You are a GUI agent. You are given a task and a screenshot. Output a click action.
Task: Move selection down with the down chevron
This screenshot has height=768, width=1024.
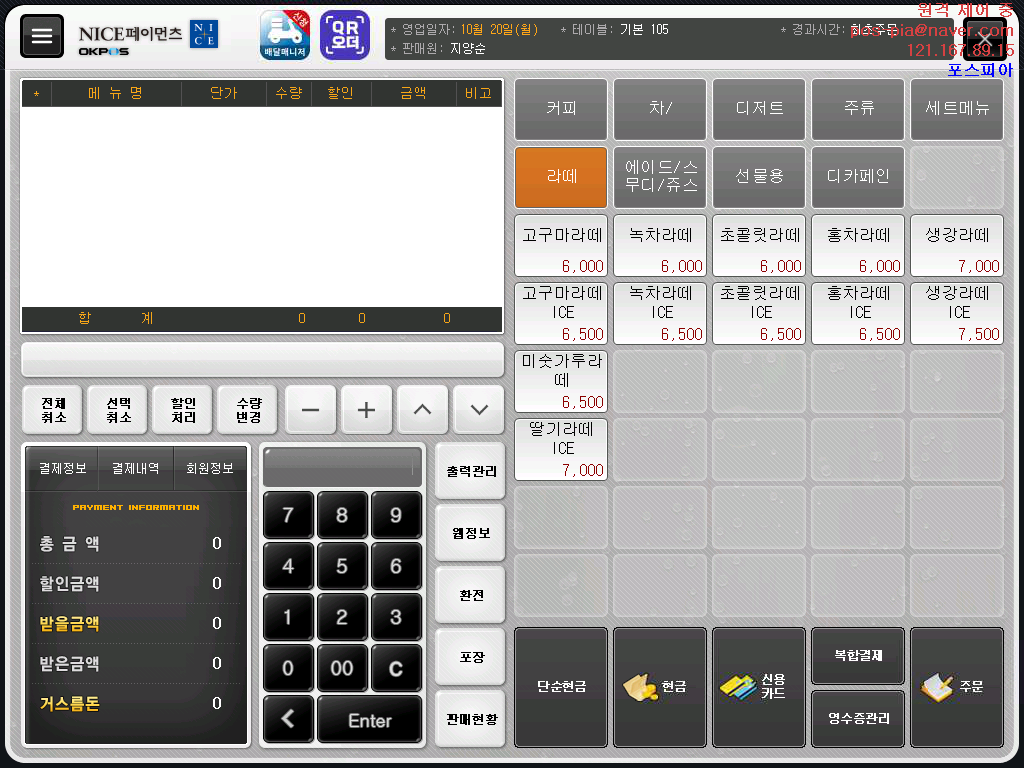click(478, 410)
